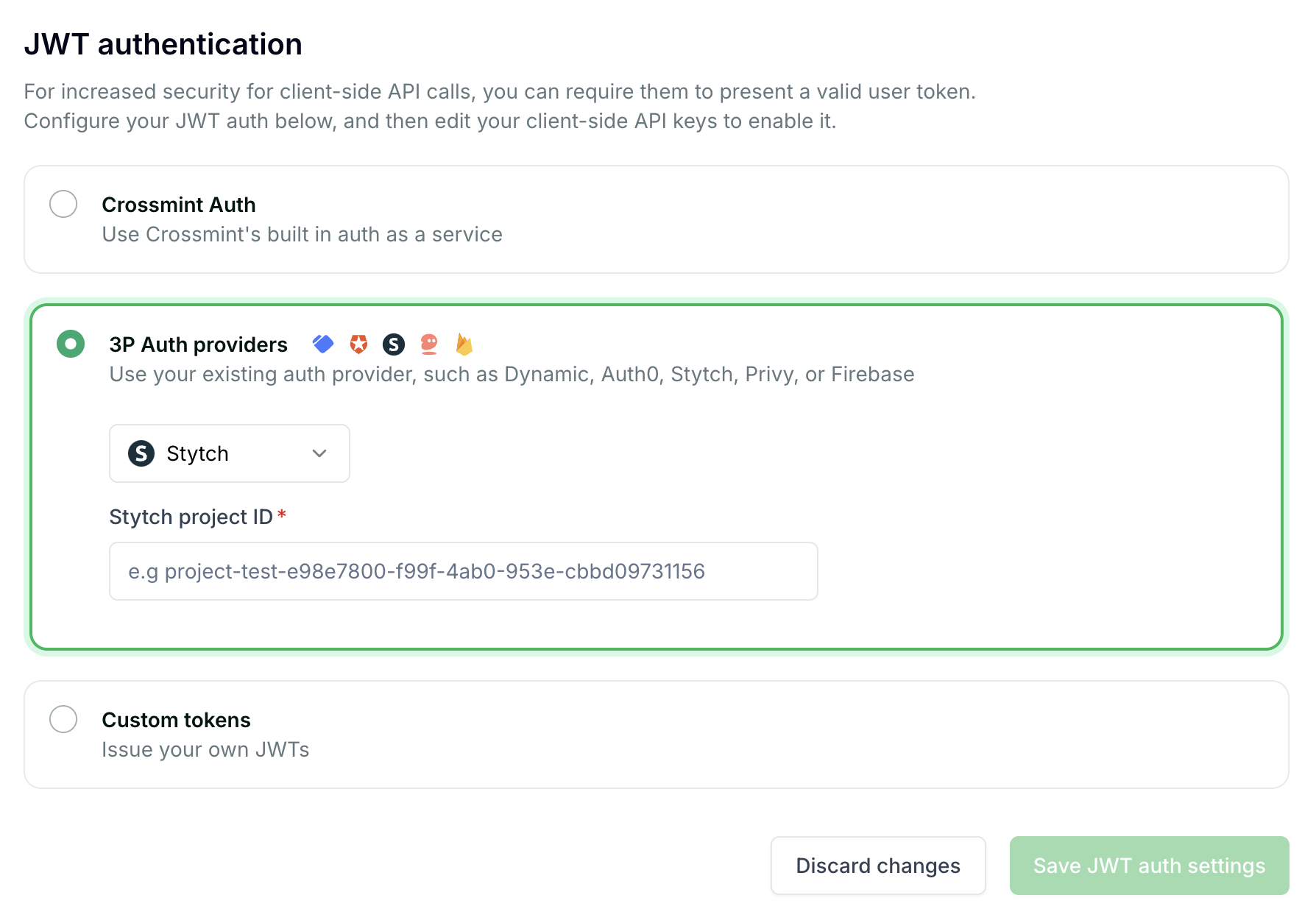
Task: Click the provider dropdown chevron arrow
Action: 319,453
